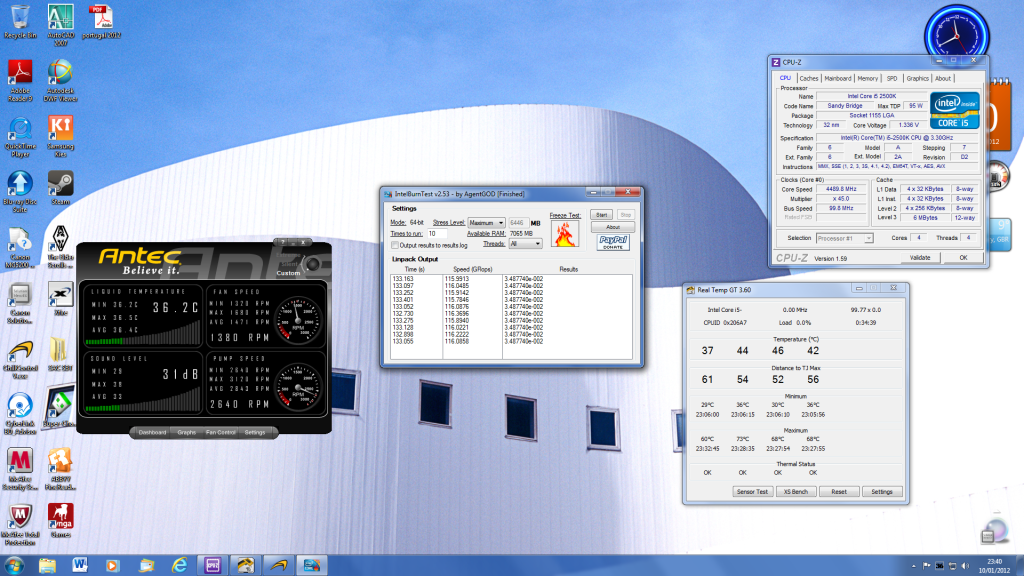Open Settings in Real Temp

tap(882, 492)
